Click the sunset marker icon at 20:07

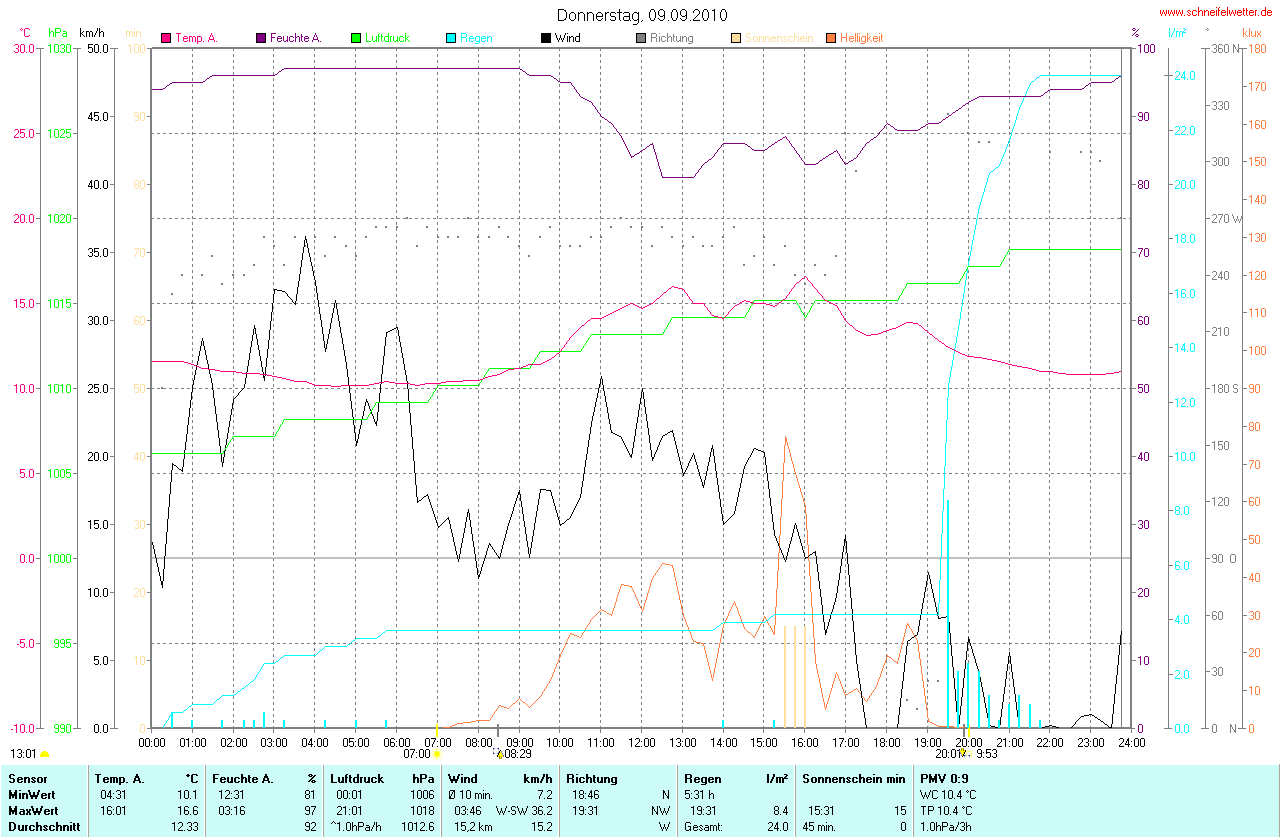[967, 753]
